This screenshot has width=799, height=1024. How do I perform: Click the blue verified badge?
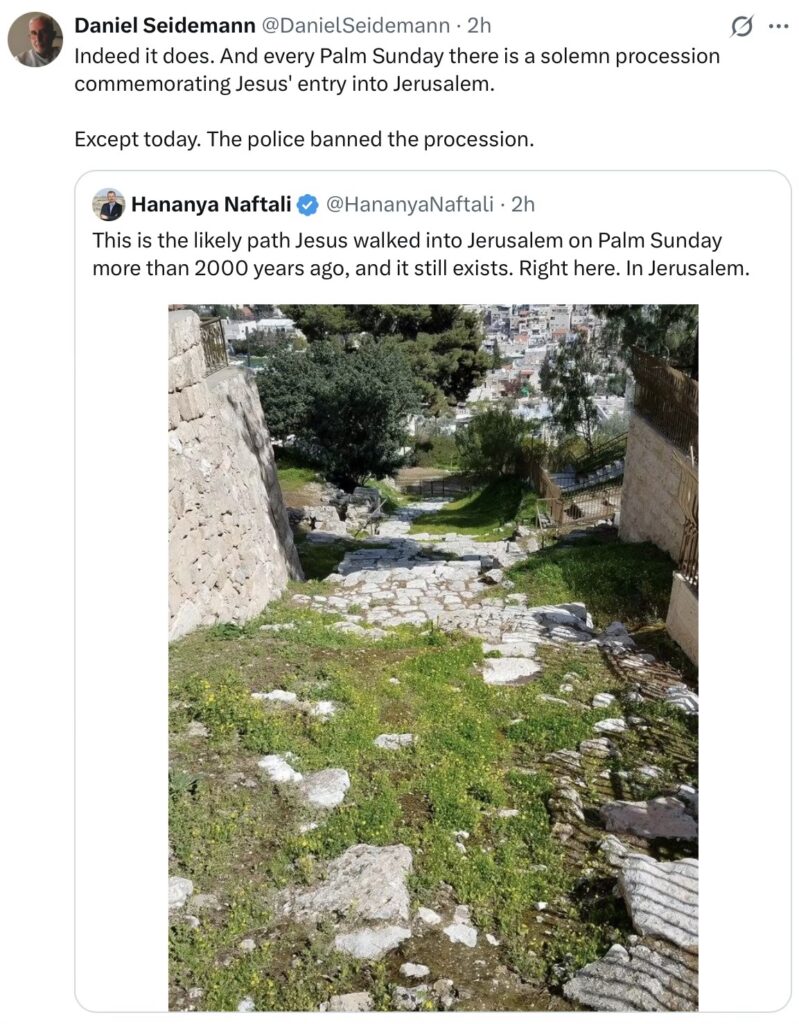click(x=308, y=205)
